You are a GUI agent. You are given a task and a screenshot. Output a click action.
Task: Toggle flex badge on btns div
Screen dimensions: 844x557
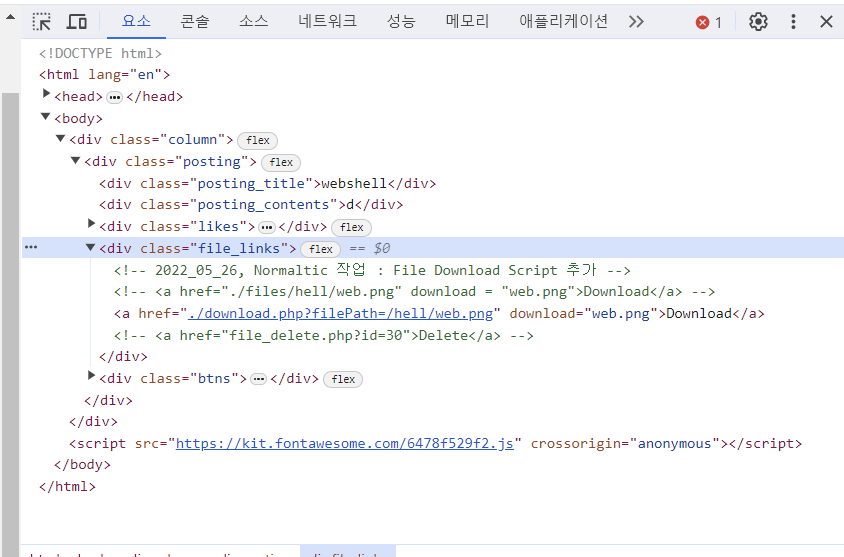(343, 379)
